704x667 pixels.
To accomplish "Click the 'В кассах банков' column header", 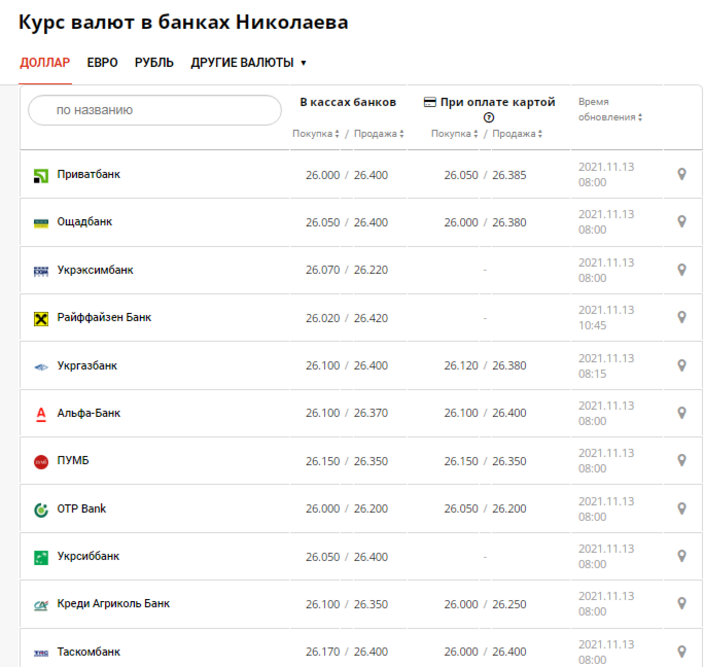I will [x=348, y=102].
